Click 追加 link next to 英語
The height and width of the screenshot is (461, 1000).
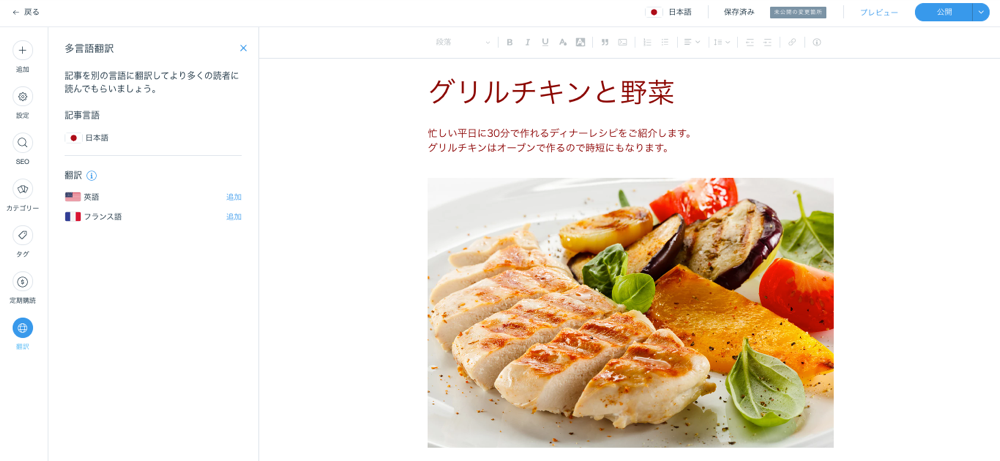click(233, 197)
